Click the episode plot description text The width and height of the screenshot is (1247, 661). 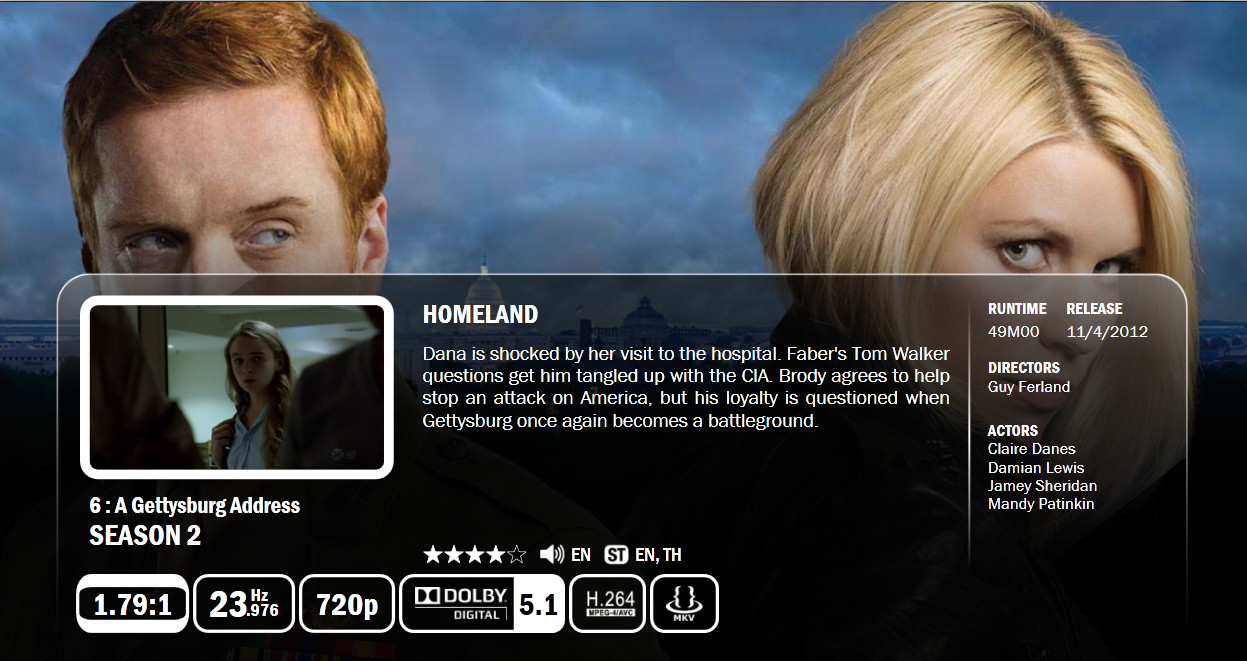(x=686, y=388)
